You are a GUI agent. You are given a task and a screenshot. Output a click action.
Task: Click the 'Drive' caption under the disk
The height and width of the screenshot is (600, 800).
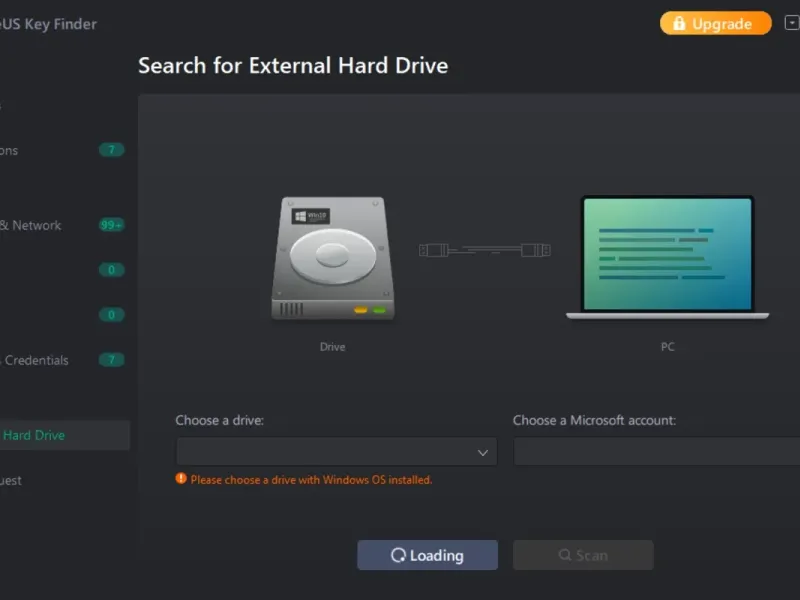pyautogui.click(x=333, y=347)
